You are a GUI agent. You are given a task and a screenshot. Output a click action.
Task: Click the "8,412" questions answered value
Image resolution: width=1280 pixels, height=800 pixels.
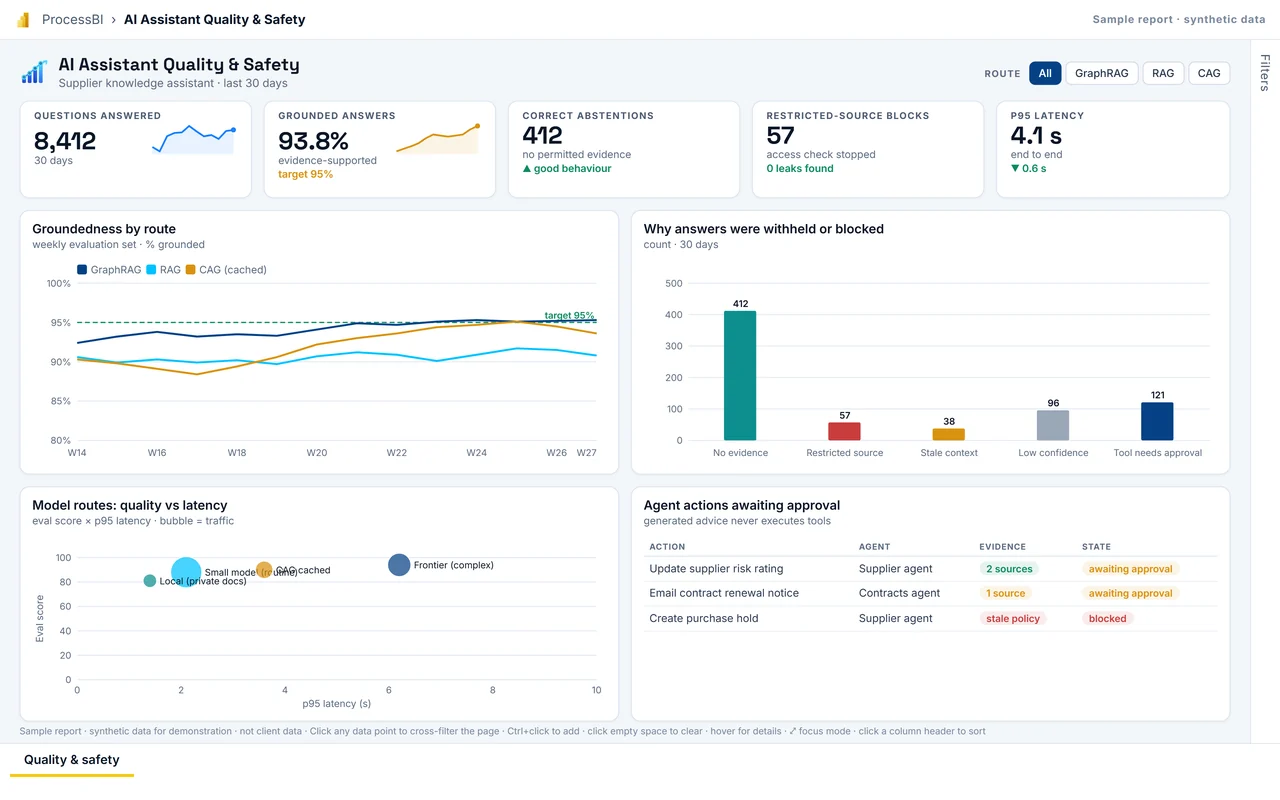point(65,140)
